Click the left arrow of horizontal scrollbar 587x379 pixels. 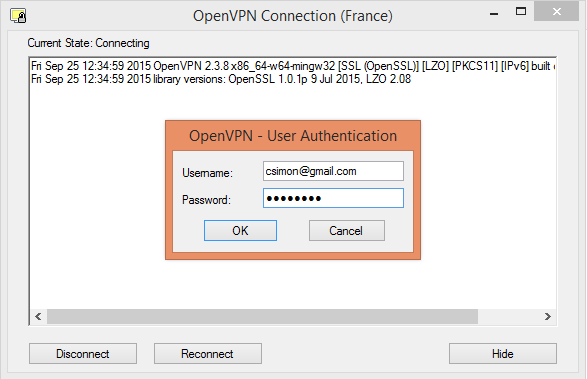(x=38, y=316)
